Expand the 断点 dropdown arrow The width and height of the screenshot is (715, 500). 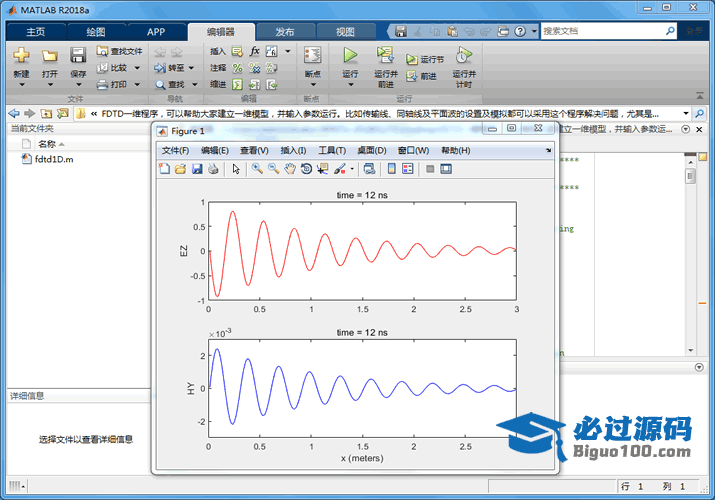coord(313,85)
